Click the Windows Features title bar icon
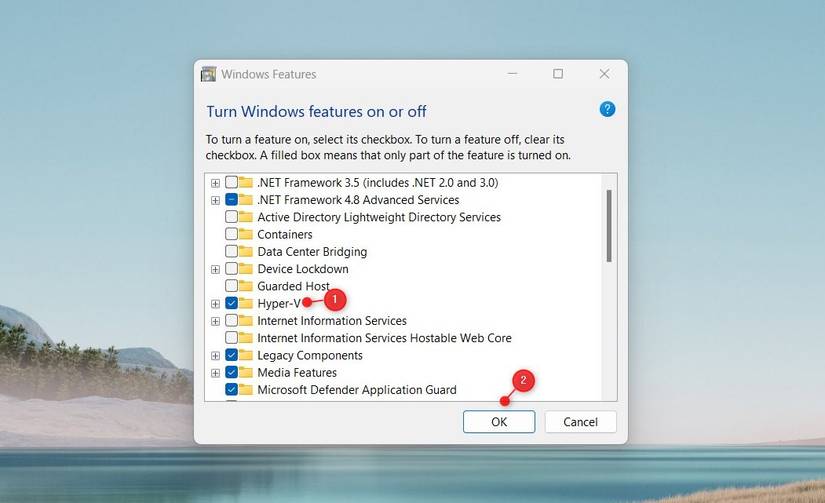The width and height of the screenshot is (825, 503). pyautogui.click(x=209, y=74)
